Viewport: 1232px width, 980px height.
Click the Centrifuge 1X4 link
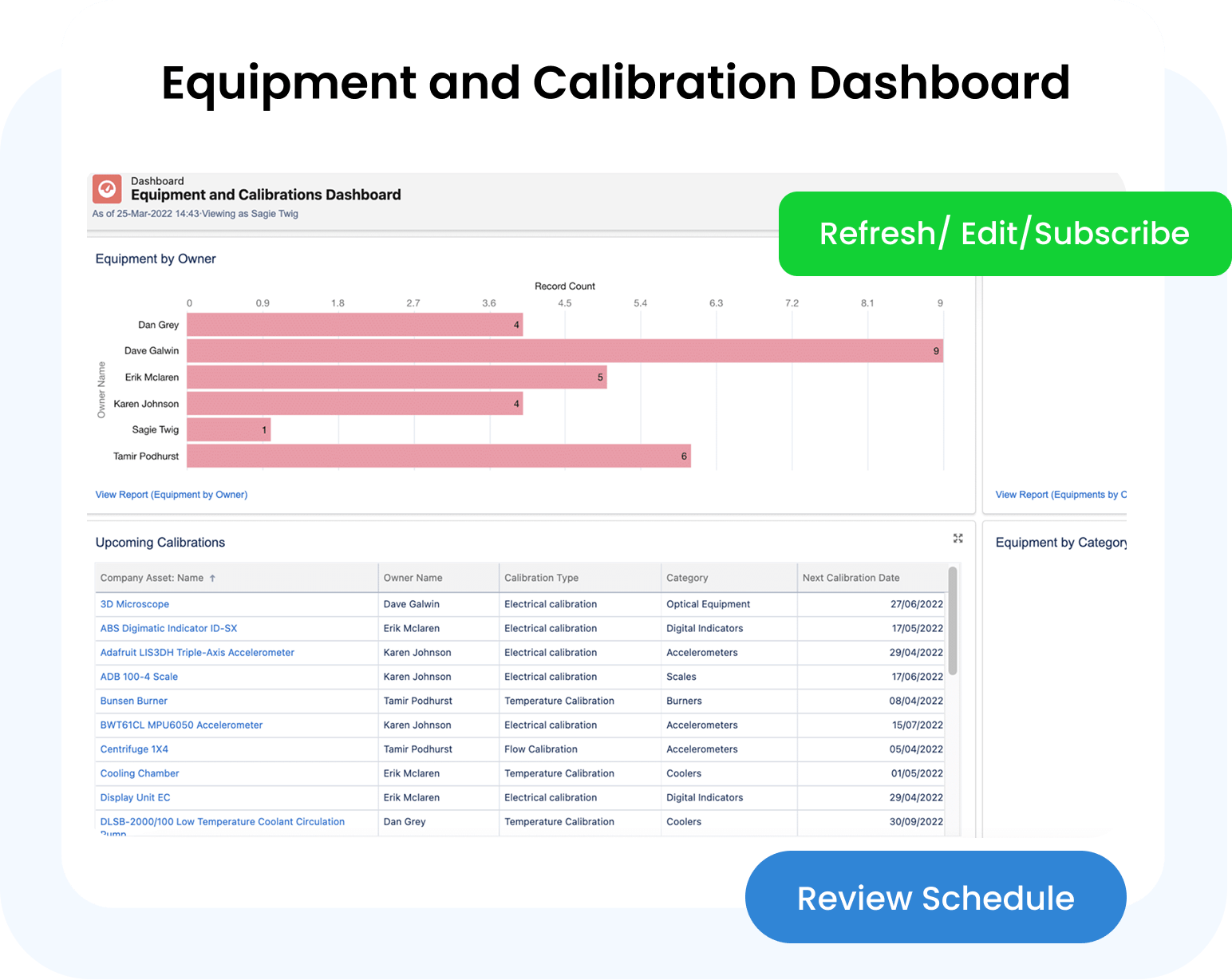click(x=134, y=749)
